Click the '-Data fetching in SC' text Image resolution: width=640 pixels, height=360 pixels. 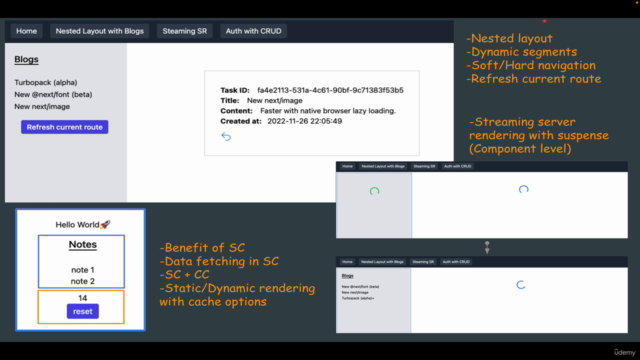pos(219,261)
